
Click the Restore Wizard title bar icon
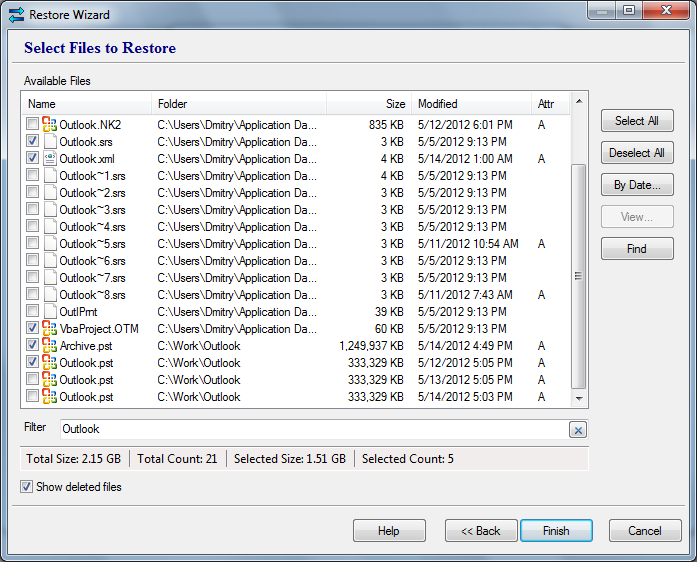click(15, 15)
